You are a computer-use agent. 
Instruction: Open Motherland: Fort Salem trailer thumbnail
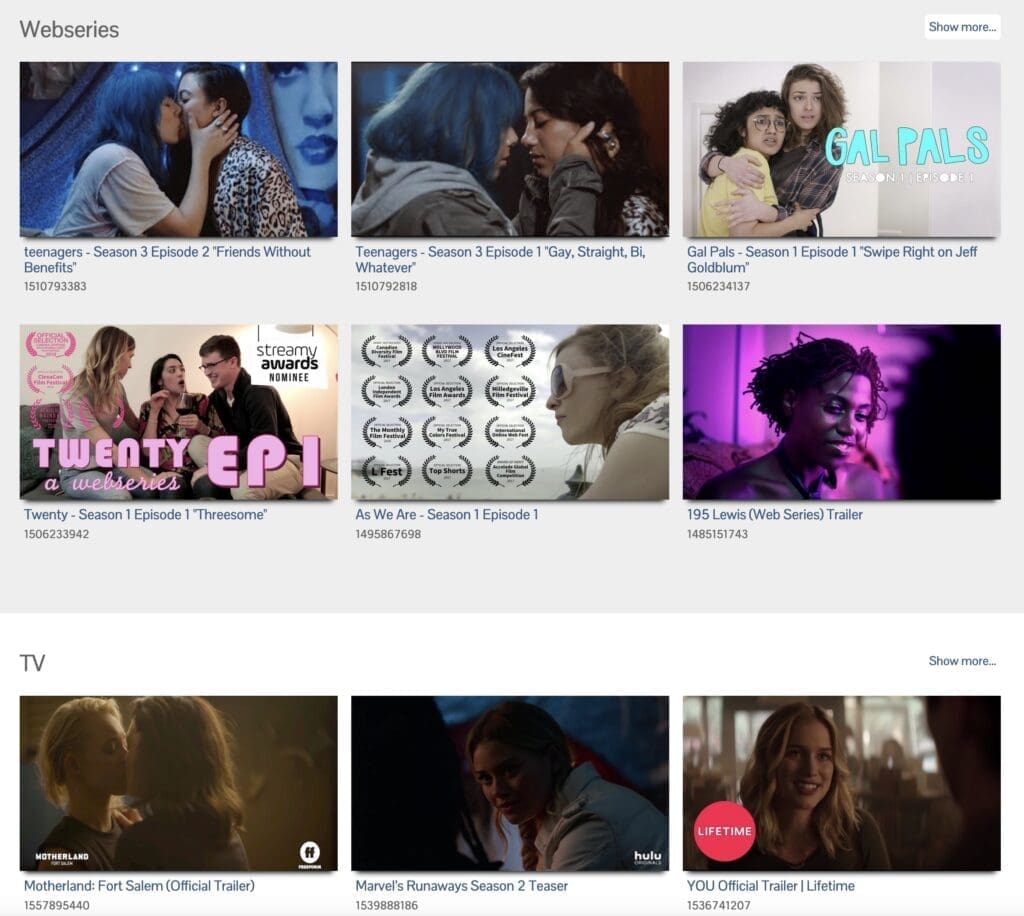coord(179,783)
